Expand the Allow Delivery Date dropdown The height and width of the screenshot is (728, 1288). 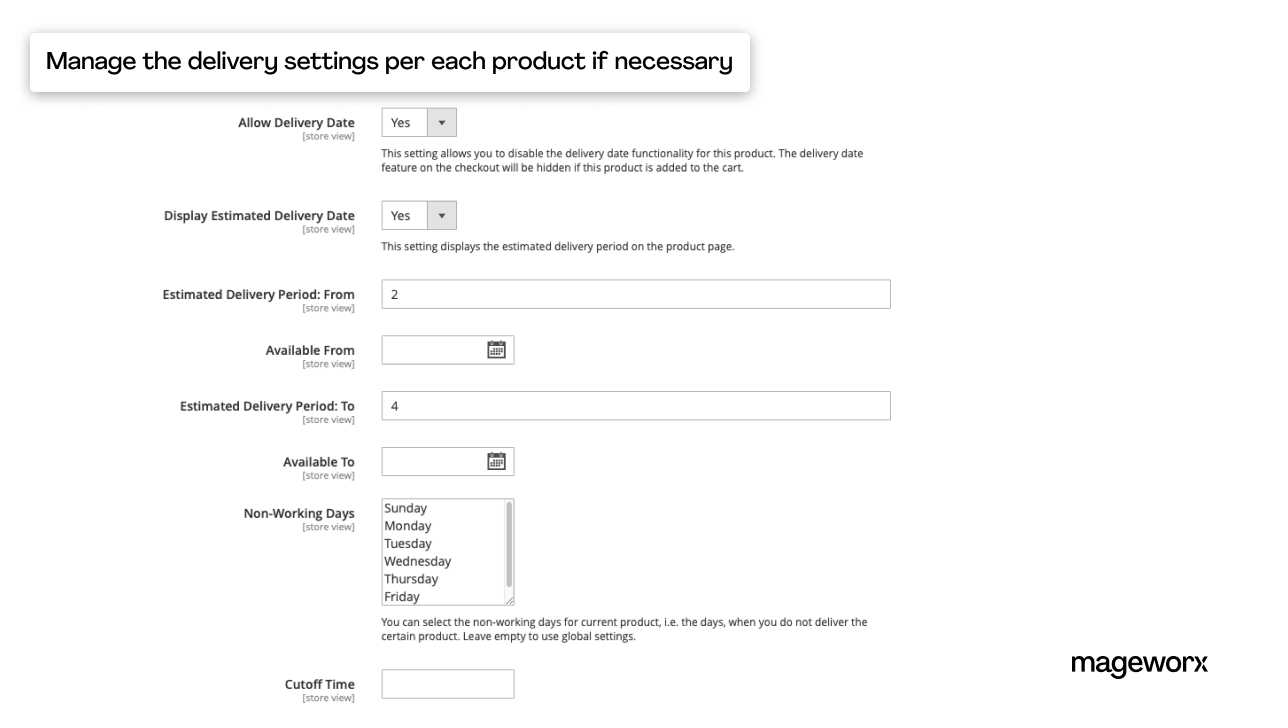pos(419,123)
